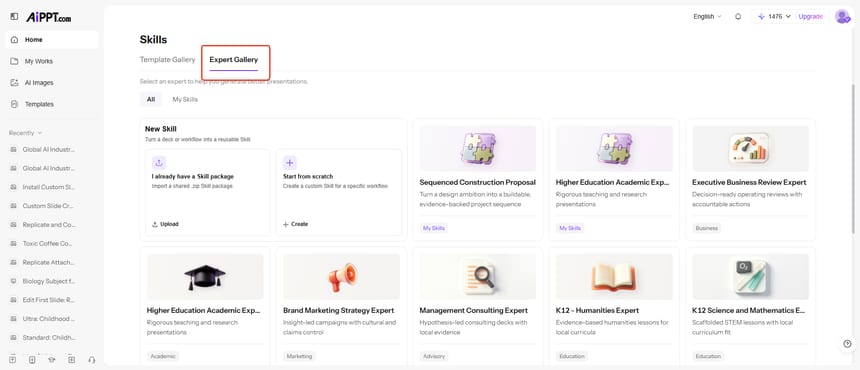Collapse the sidebar using the panel icon
The height and width of the screenshot is (370, 860).
coord(14,17)
